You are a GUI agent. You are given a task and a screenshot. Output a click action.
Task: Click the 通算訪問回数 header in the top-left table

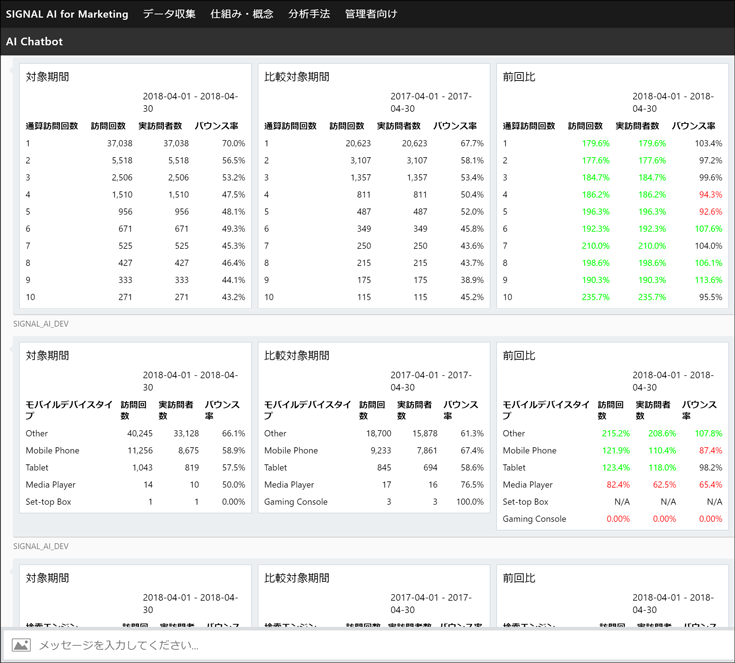pos(52,126)
